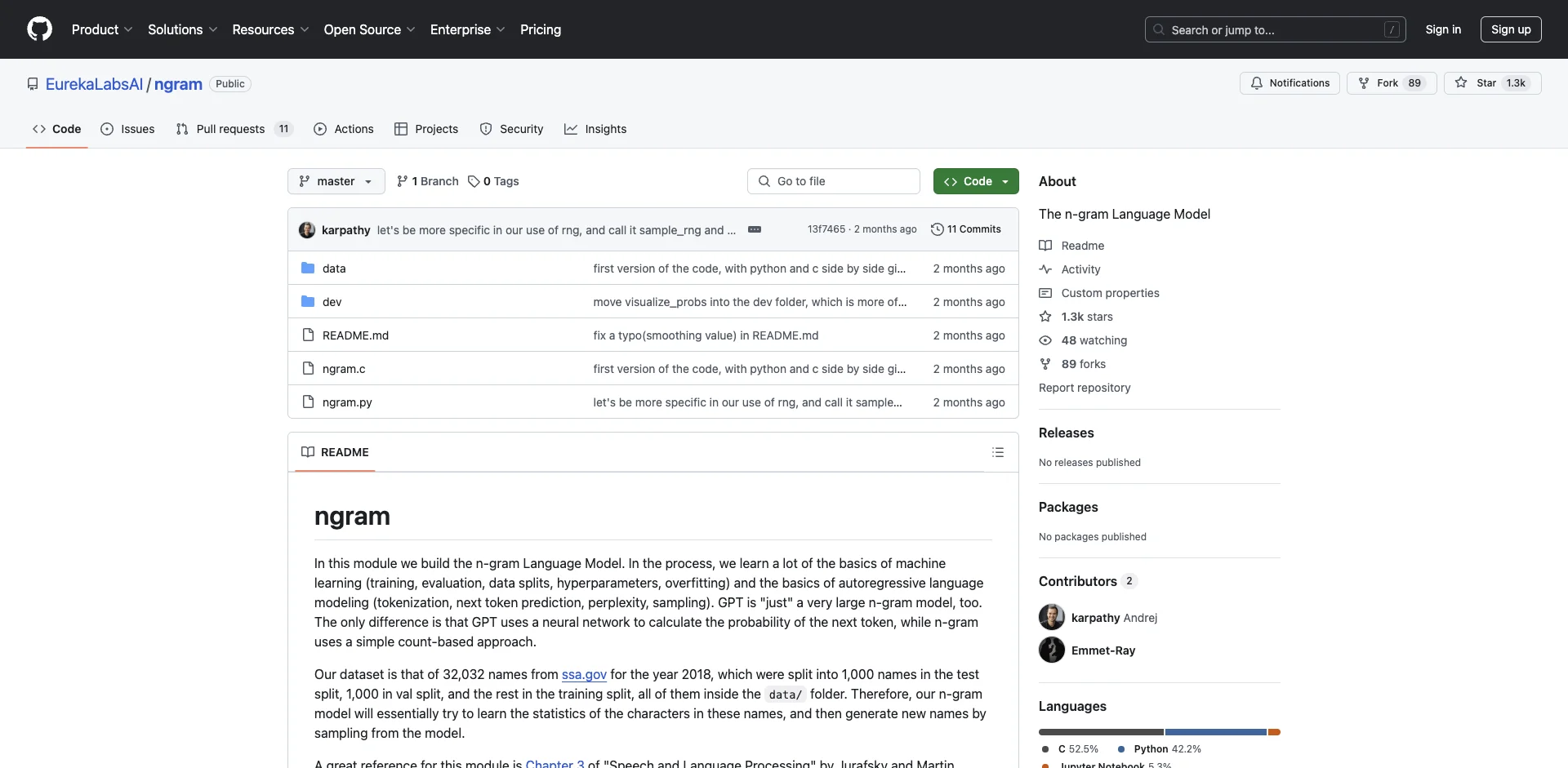
Task: Click the Sign up button
Action: tap(1511, 29)
